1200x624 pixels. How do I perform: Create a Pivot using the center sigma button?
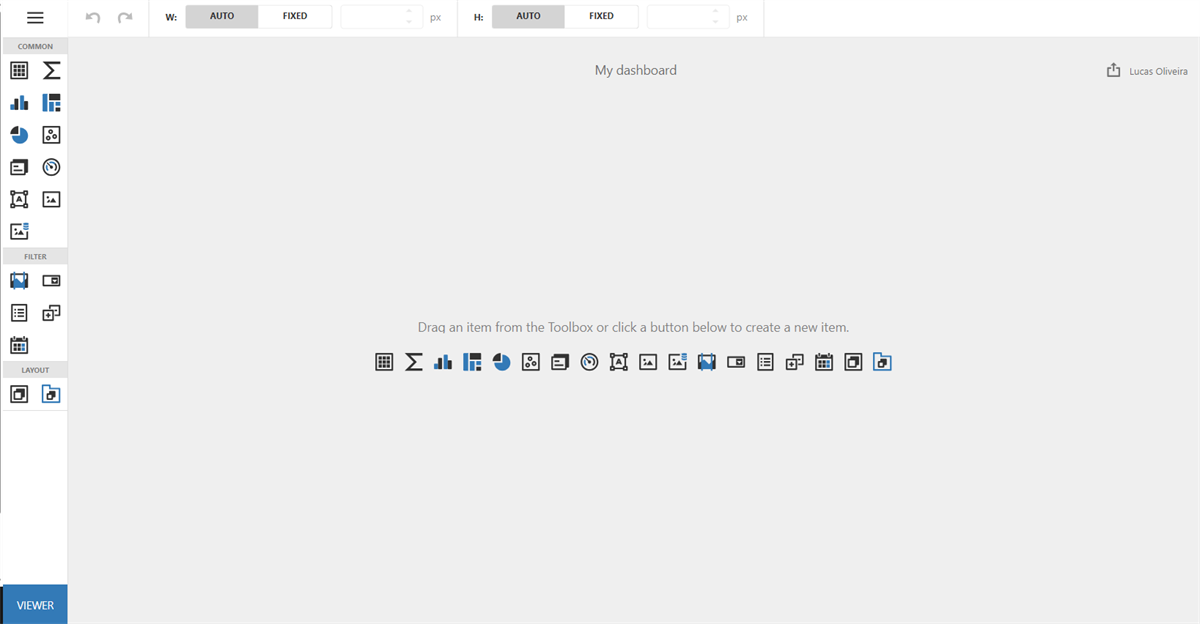[413, 362]
